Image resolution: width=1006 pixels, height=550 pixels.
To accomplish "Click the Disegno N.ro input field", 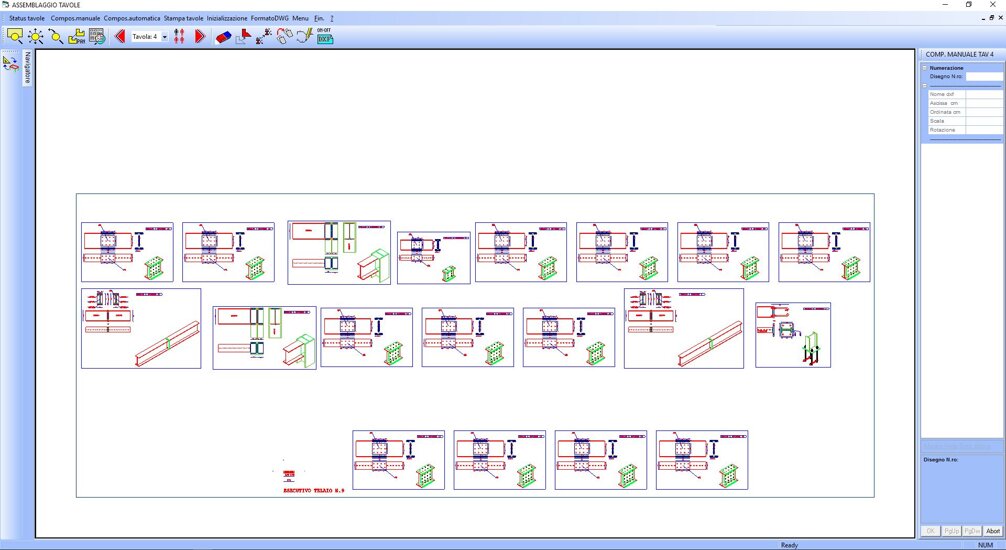I will click(983, 76).
